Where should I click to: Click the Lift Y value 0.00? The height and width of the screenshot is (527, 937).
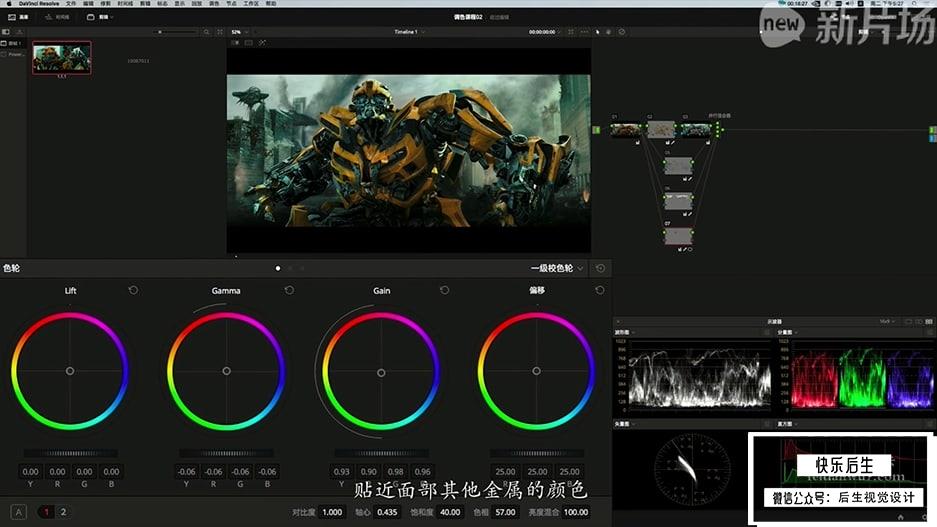tap(30, 471)
